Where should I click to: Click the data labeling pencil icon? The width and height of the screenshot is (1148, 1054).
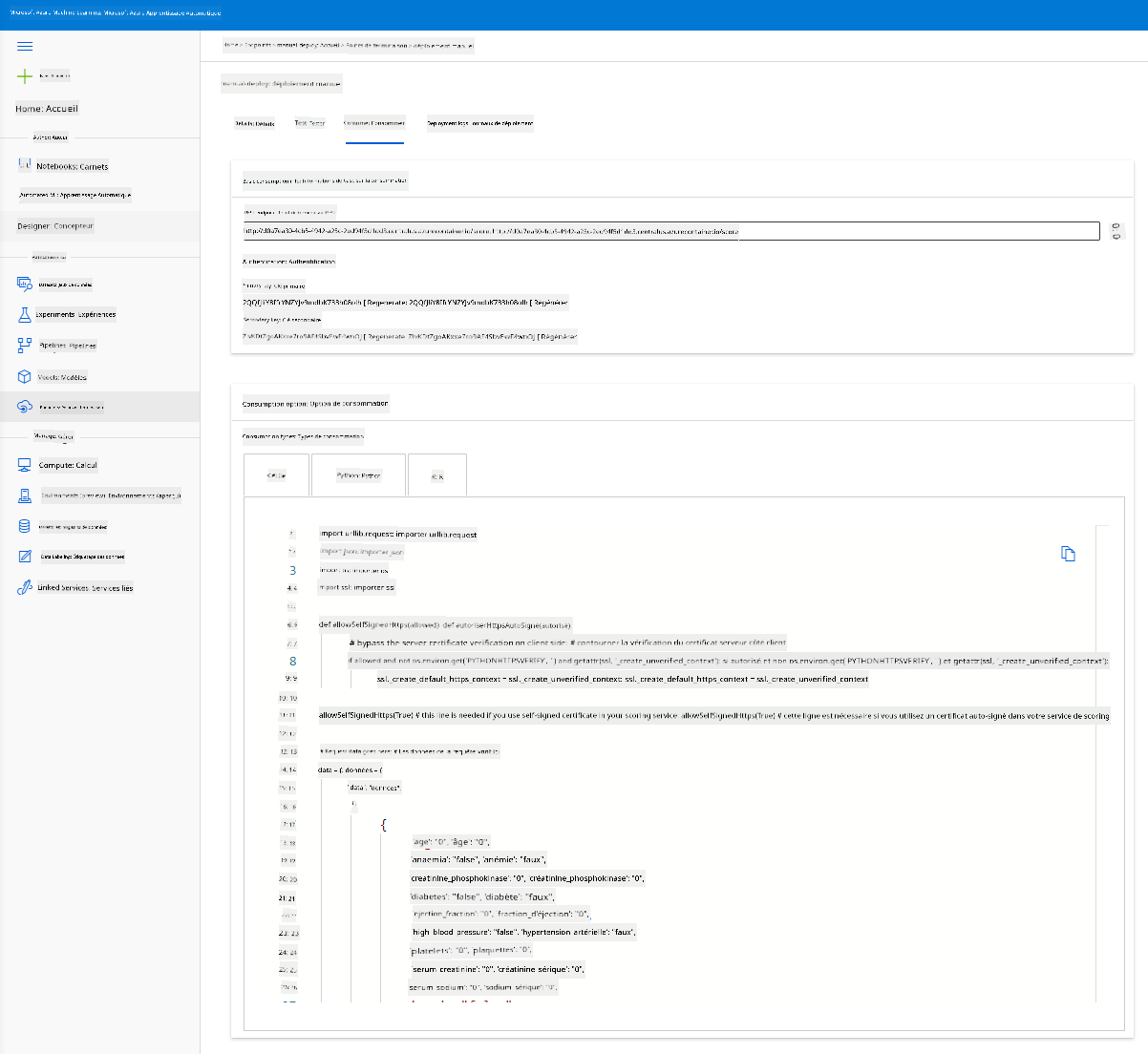[25, 557]
